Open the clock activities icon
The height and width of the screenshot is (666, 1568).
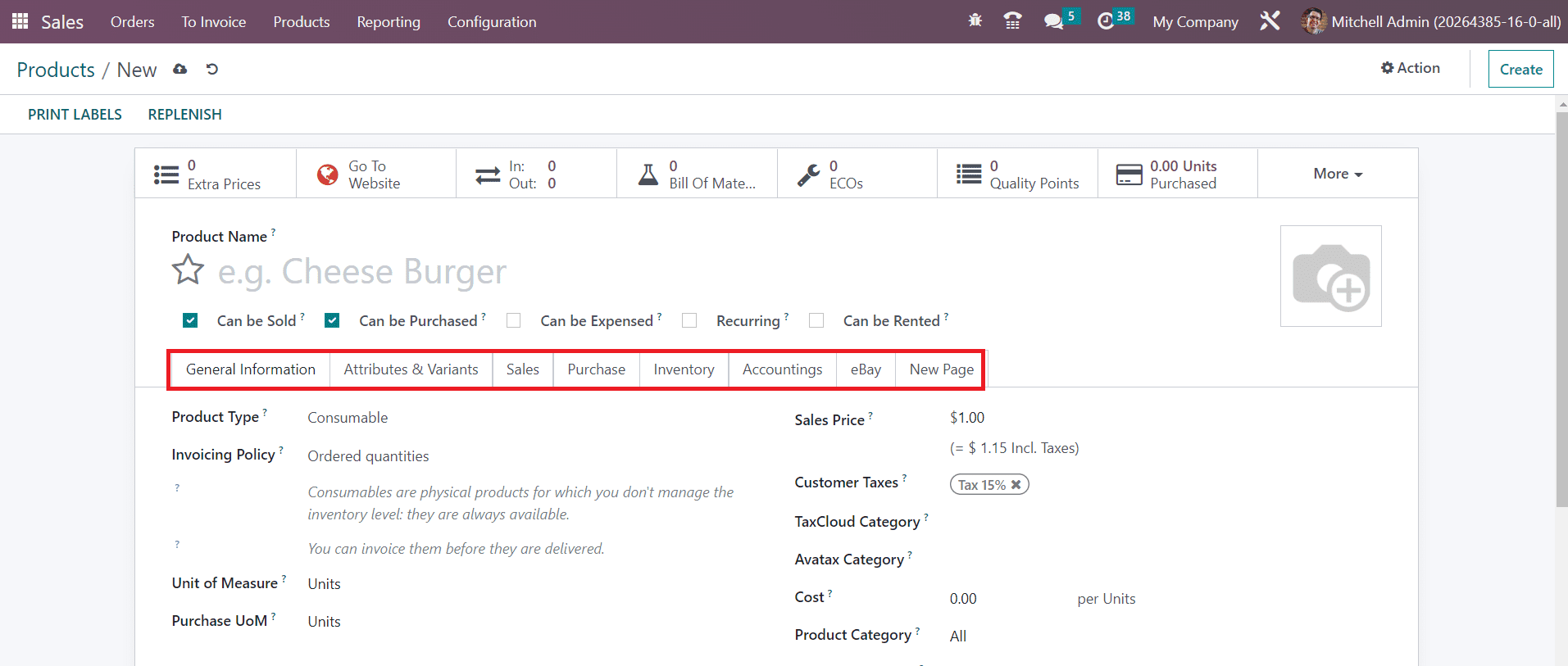[1106, 21]
